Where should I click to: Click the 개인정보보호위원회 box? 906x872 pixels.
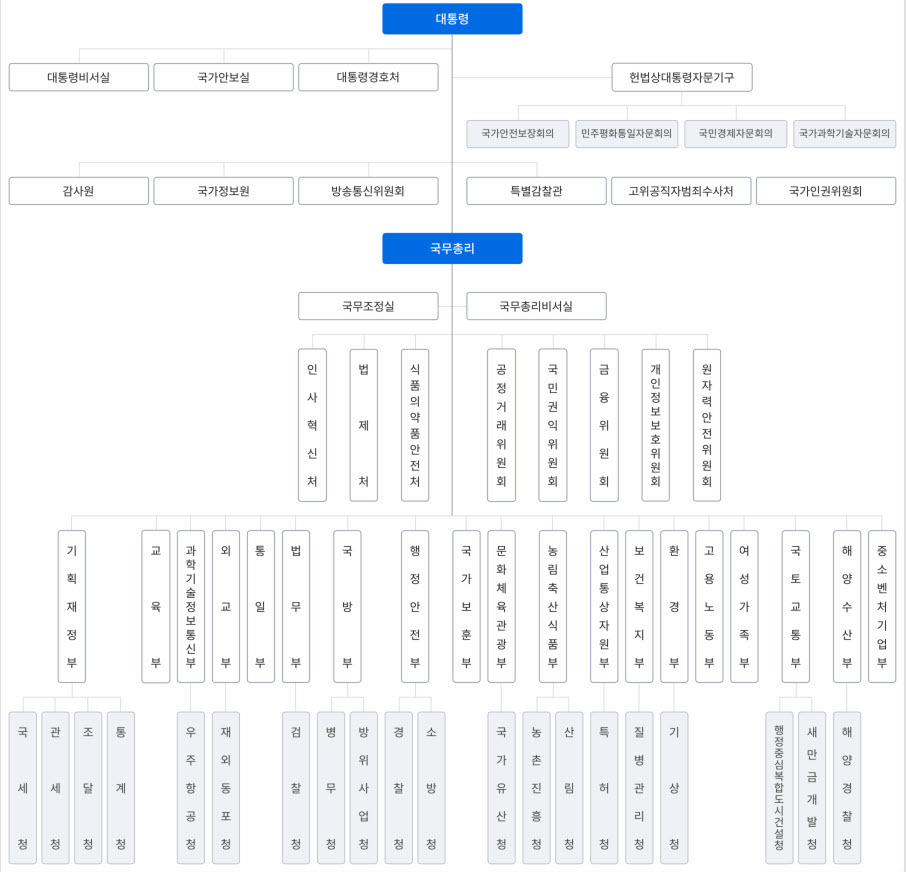tap(656, 425)
